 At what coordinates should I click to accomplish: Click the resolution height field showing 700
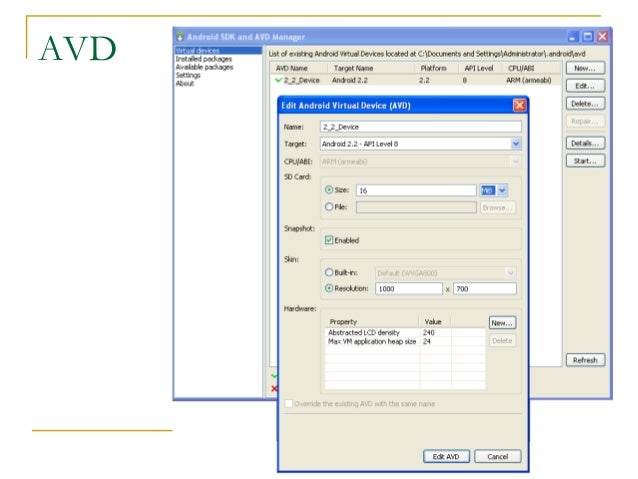click(x=485, y=289)
